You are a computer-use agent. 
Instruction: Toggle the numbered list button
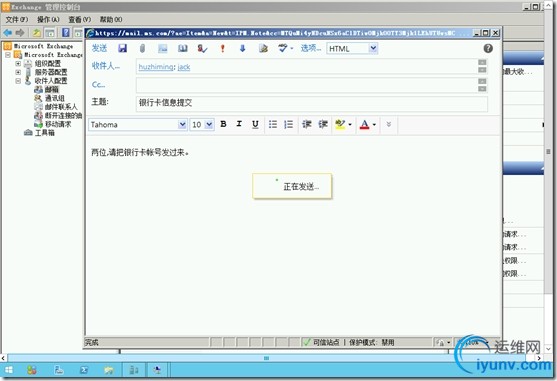(x=288, y=124)
